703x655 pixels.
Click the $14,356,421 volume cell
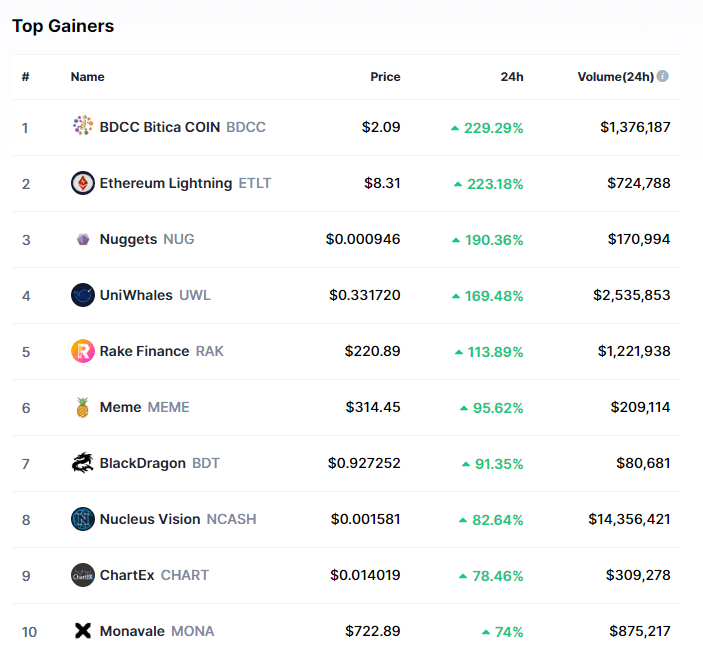629,520
